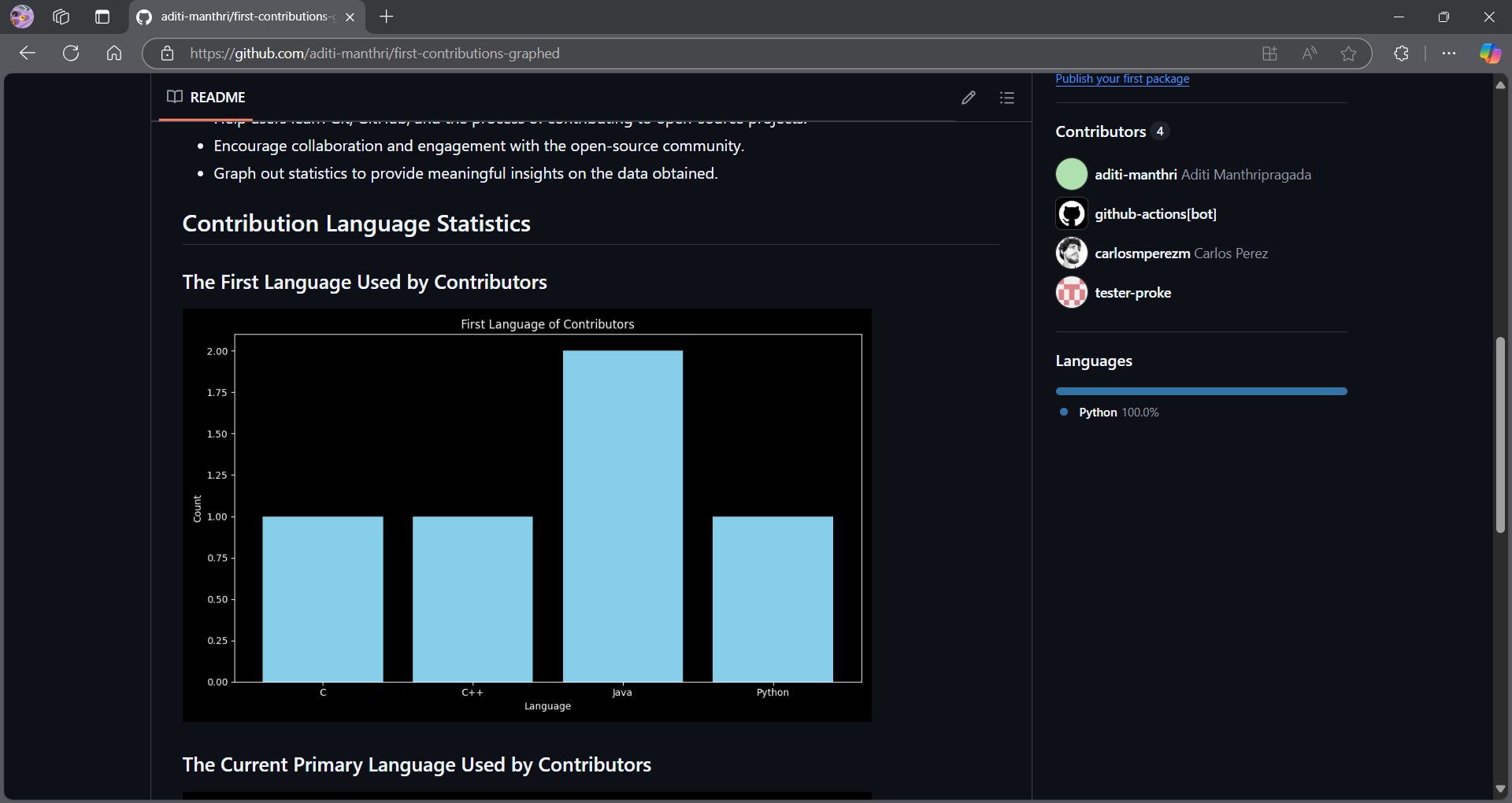The image size is (1512, 803).
Task: Add page to favorites star icon
Action: (1348, 54)
